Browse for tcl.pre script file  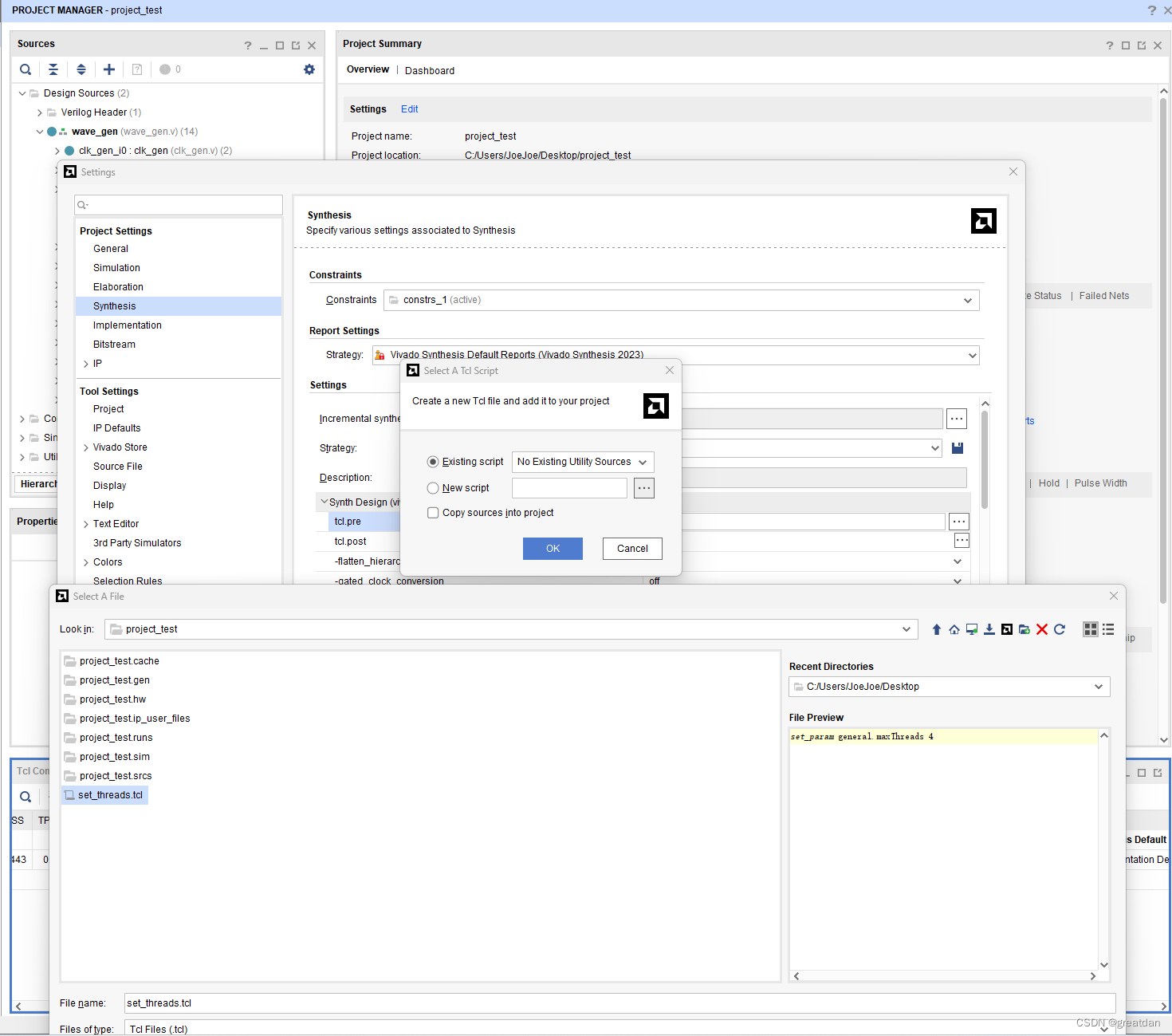point(959,522)
